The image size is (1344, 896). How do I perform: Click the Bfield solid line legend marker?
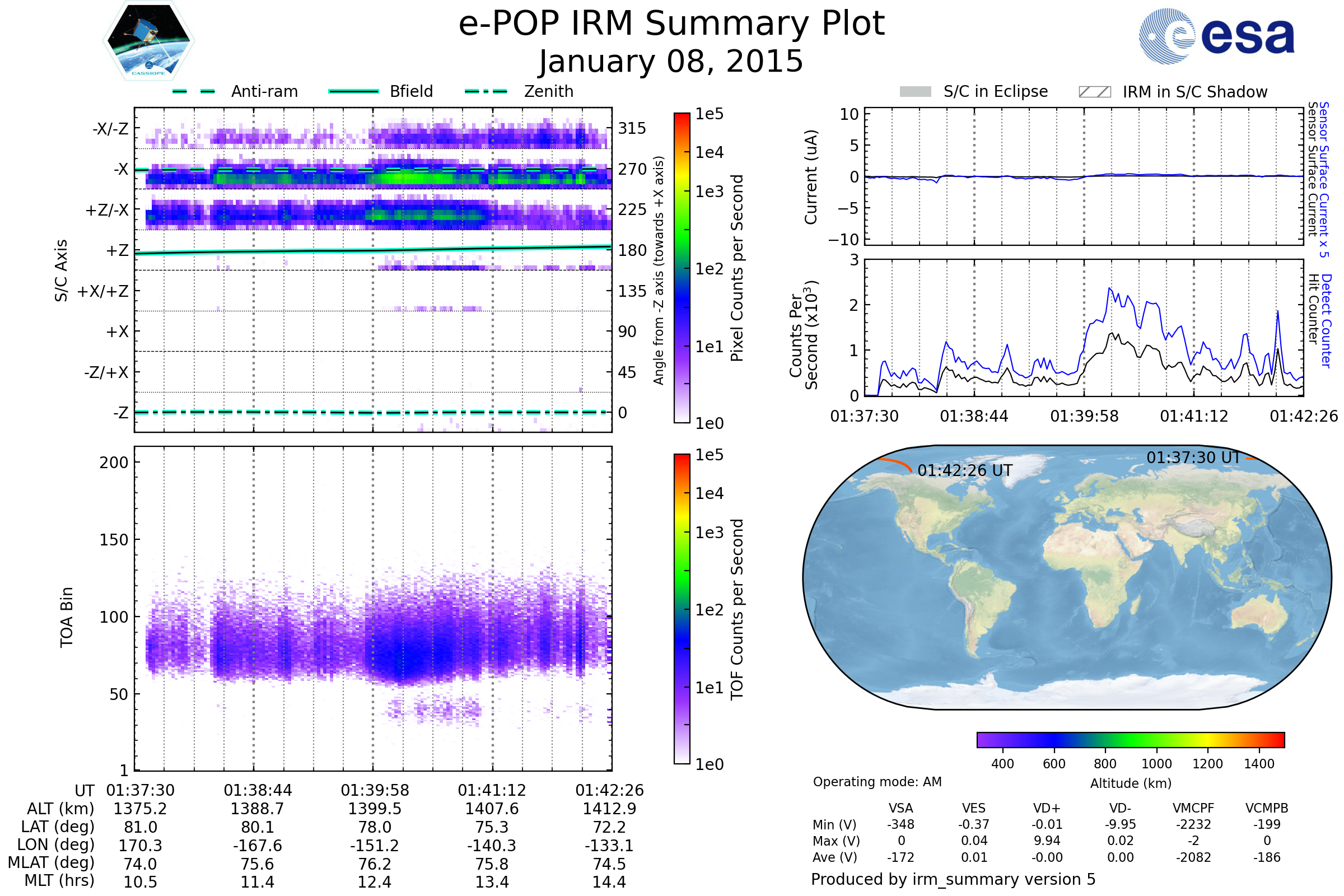(353, 91)
